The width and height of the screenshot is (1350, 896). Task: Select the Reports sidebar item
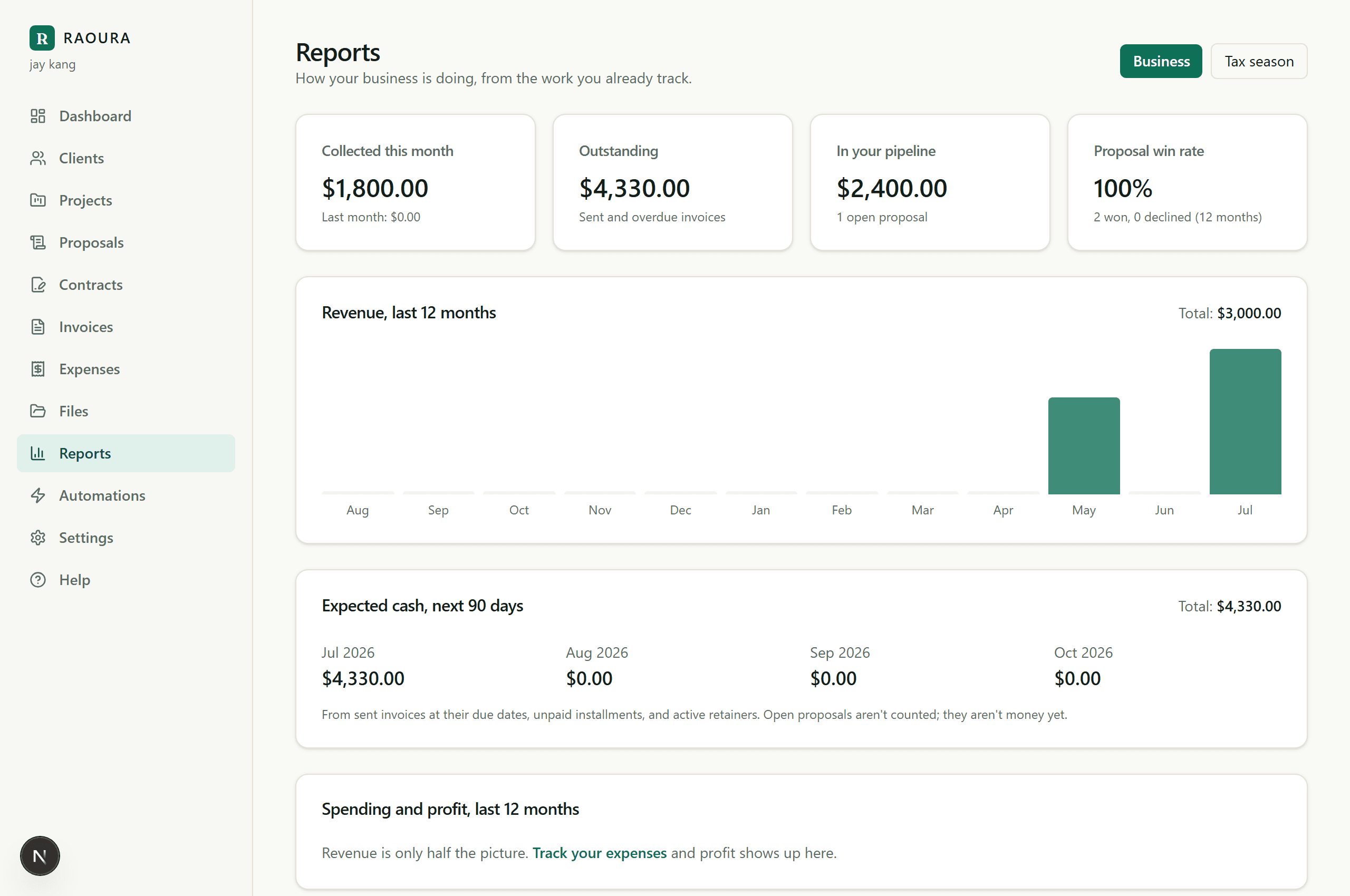[126, 453]
